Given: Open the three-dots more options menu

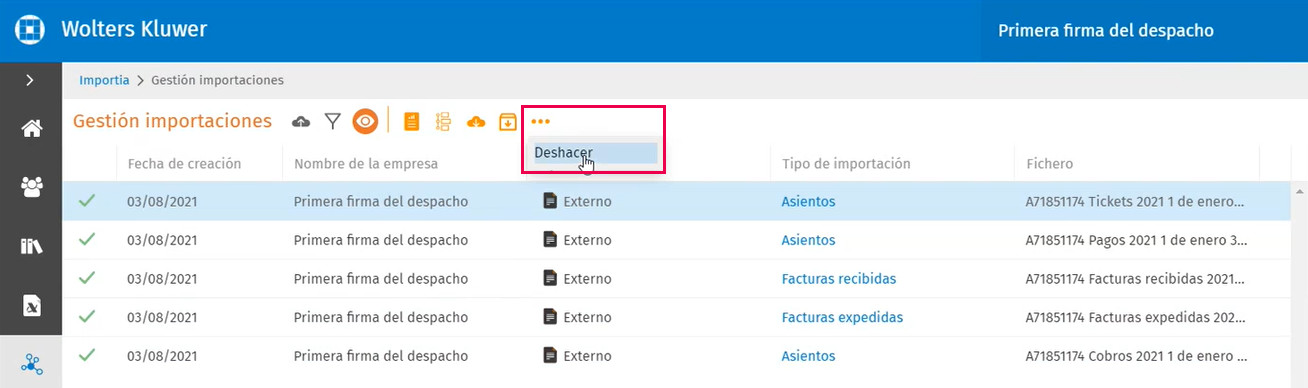Looking at the screenshot, I should point(541,122).
